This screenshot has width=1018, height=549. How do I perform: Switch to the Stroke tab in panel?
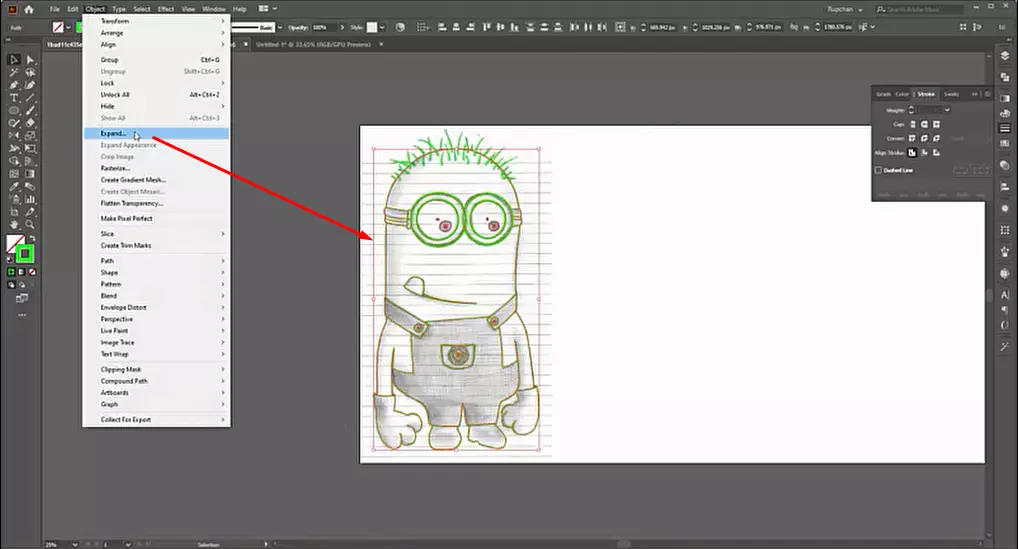925,94
